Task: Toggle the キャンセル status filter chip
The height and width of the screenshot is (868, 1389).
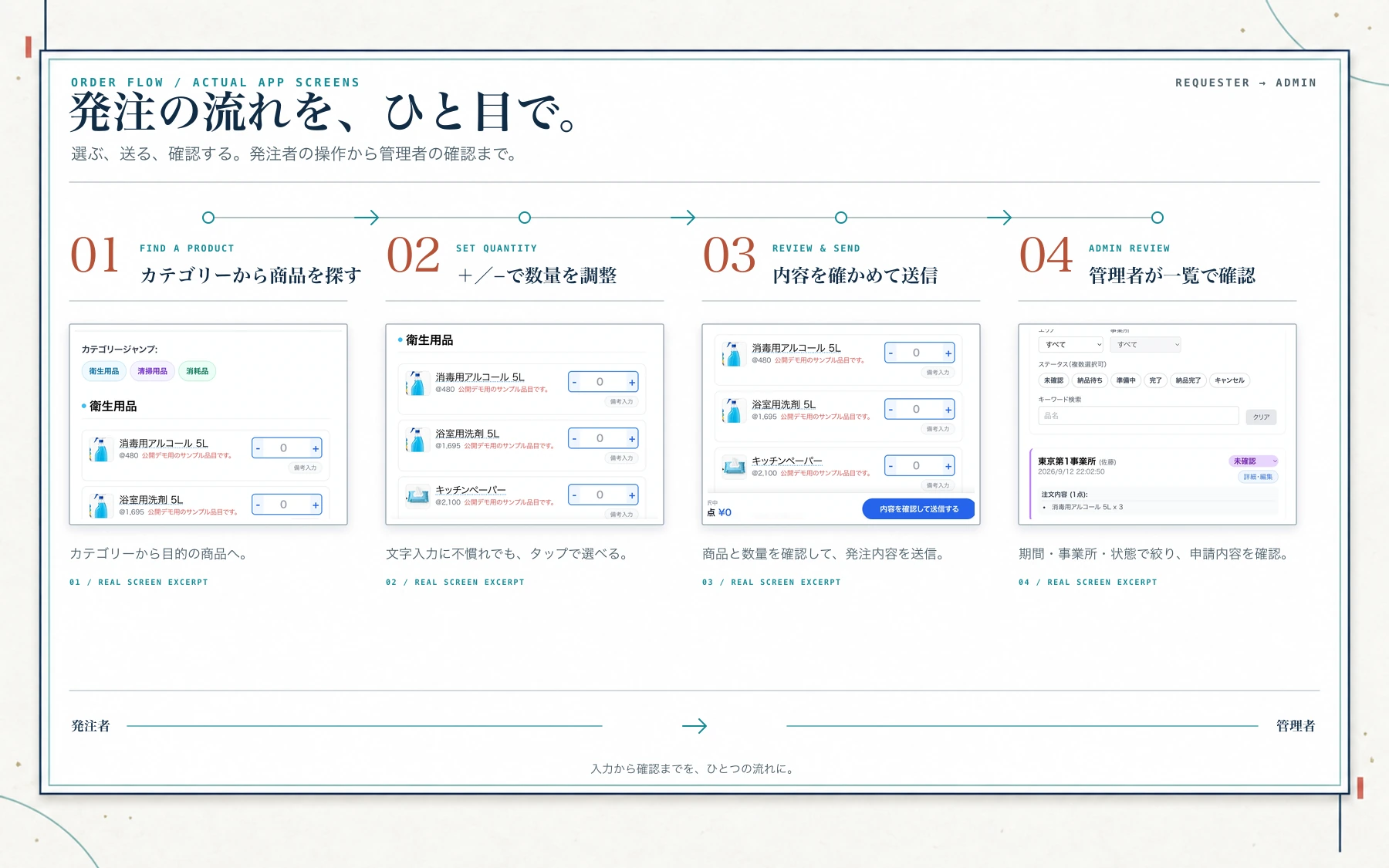Action: point(1229,380)
